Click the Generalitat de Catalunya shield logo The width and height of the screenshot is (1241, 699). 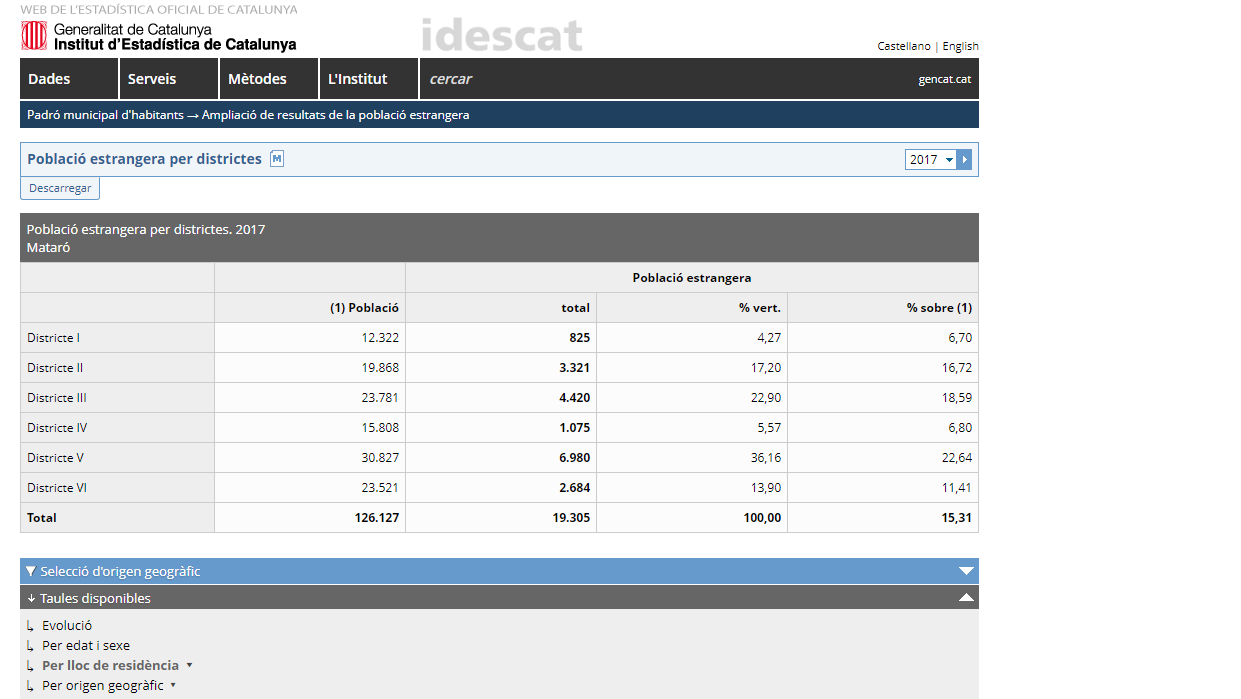coord(34,37)
